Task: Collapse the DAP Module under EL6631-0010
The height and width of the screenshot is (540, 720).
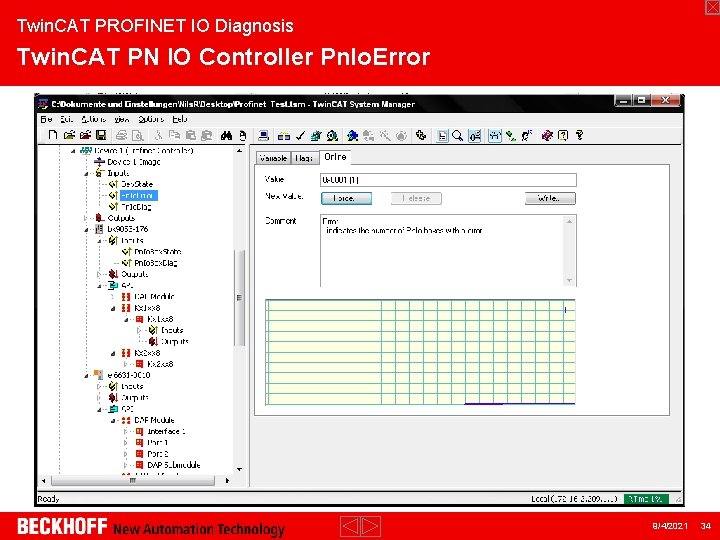Action: pyautogui.click(x=113, y=421)
